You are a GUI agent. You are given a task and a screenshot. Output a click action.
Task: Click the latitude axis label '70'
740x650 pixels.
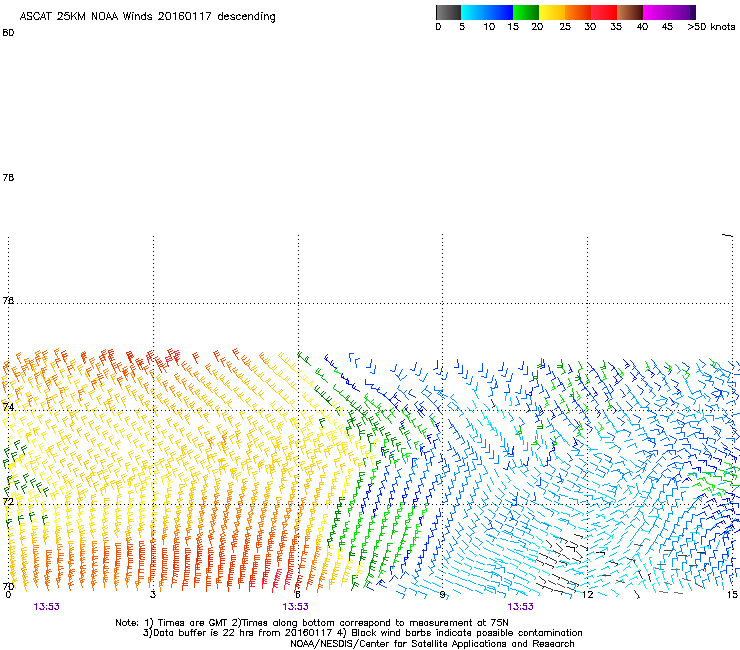click(8, 586)
